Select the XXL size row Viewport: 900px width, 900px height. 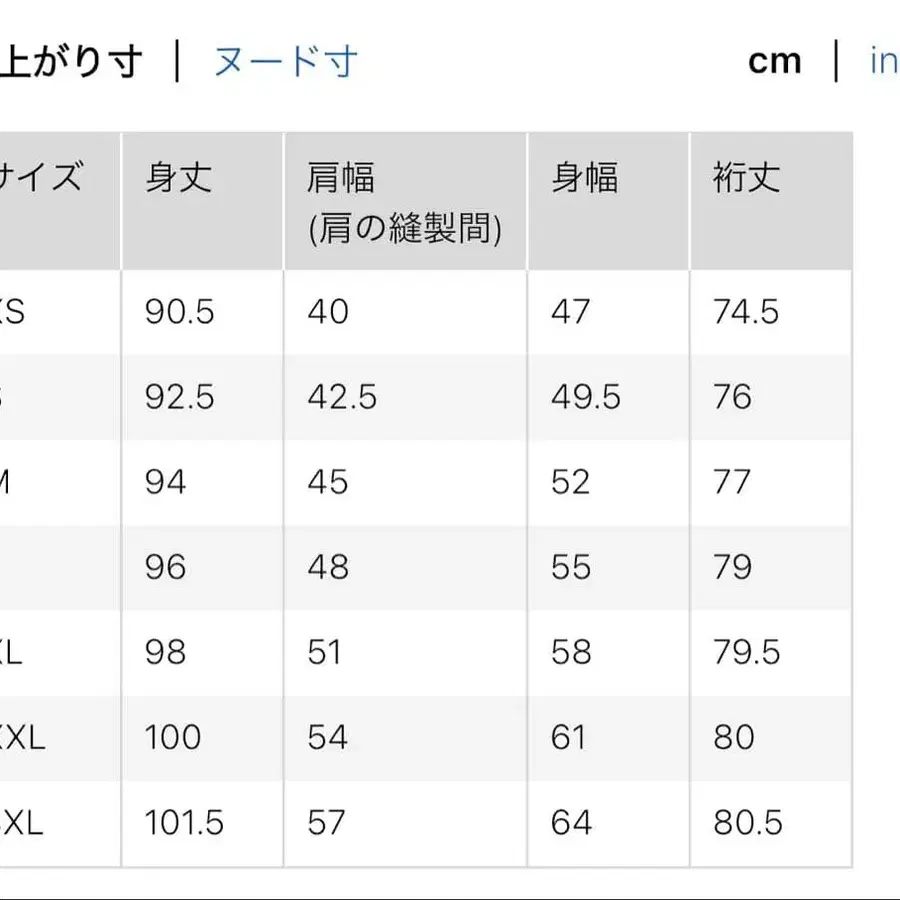[20, 738]
